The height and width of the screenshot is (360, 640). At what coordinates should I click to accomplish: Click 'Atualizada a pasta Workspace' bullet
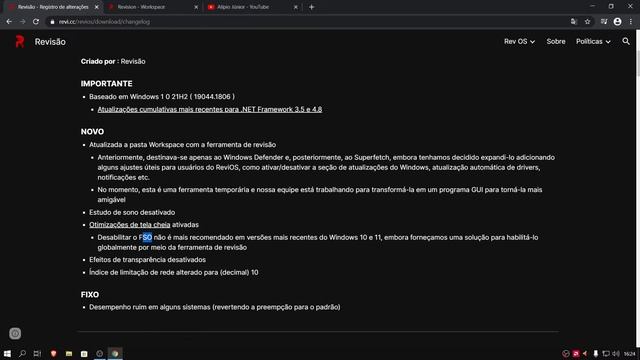182,144
